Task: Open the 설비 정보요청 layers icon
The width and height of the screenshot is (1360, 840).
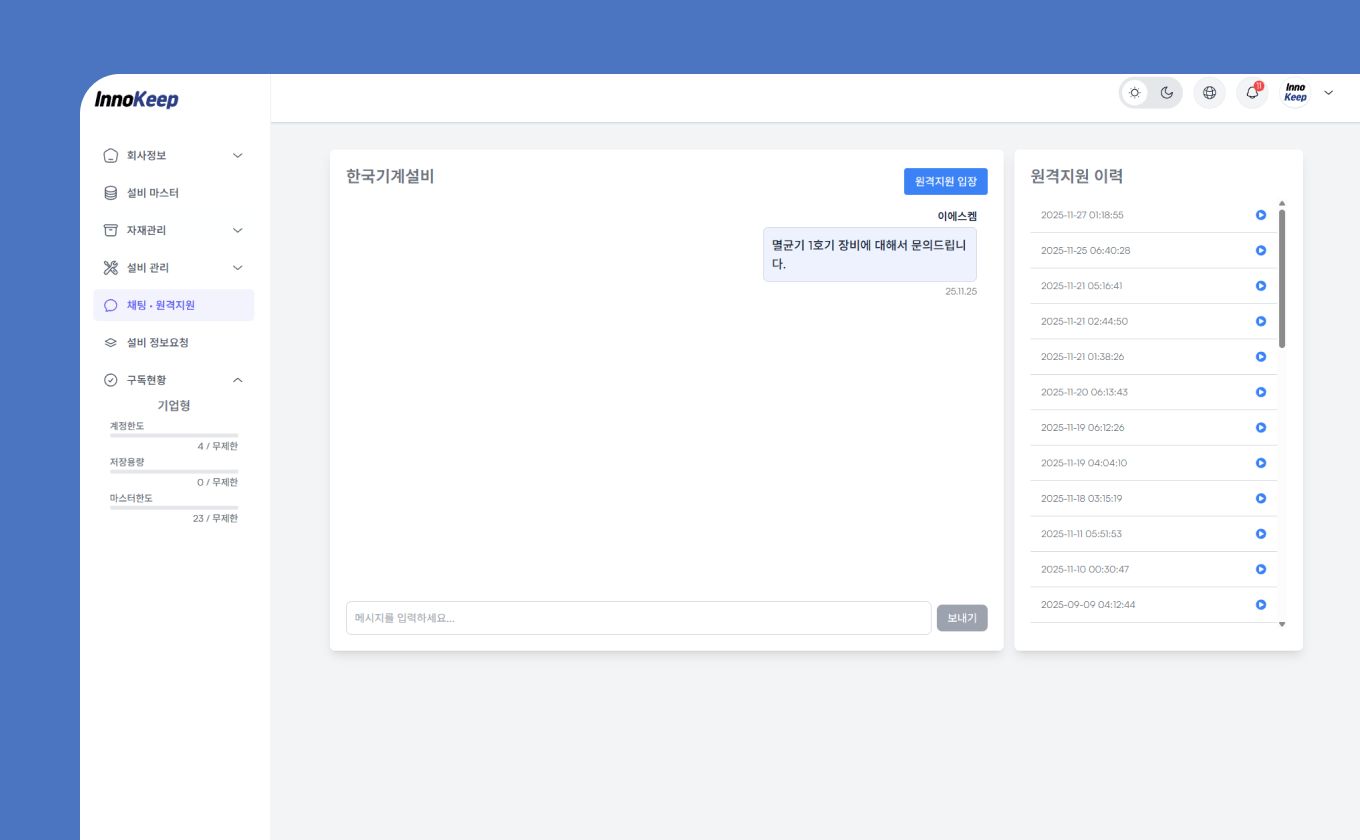Action: tap(110, 342)
